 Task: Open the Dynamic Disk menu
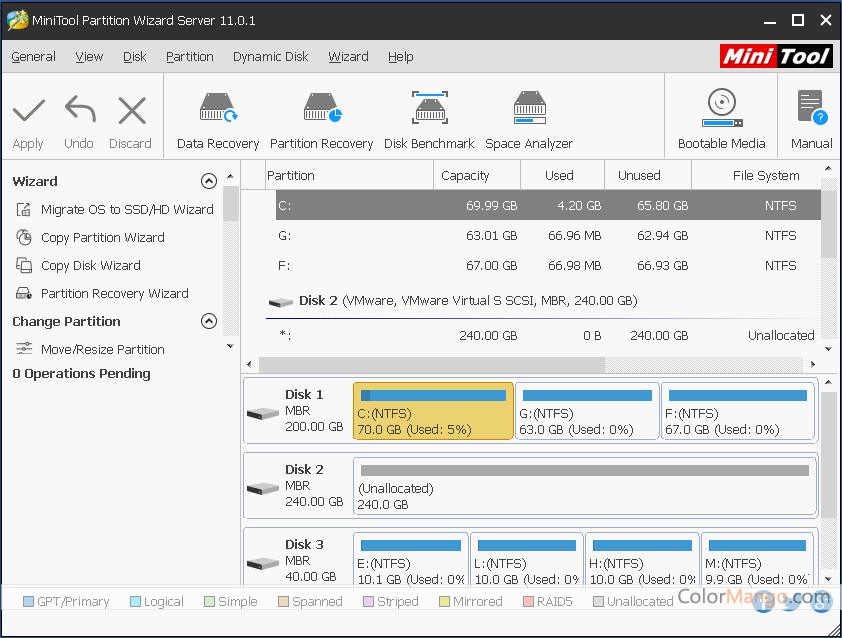click(x=270, y=56)
